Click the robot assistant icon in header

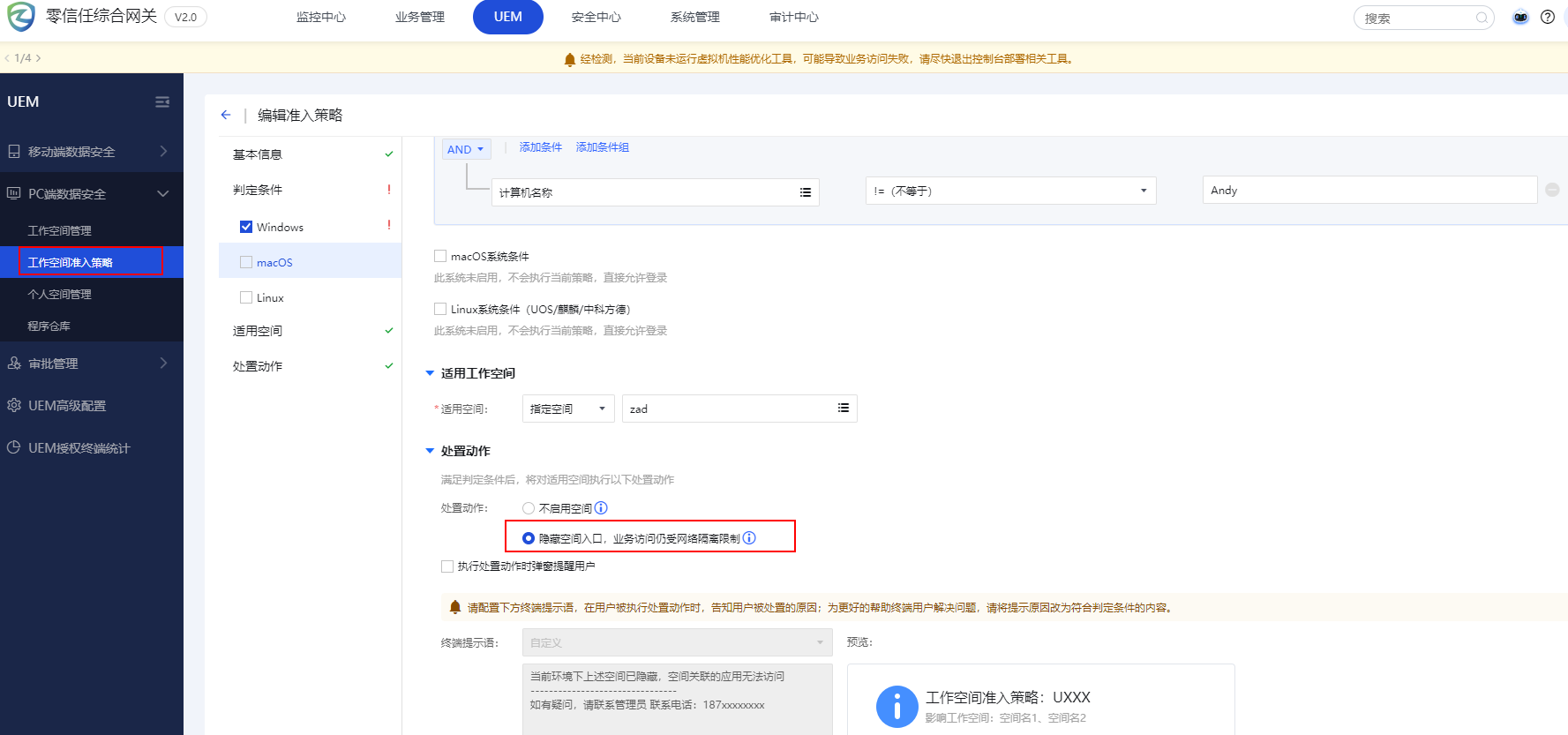coord(1520,17)
